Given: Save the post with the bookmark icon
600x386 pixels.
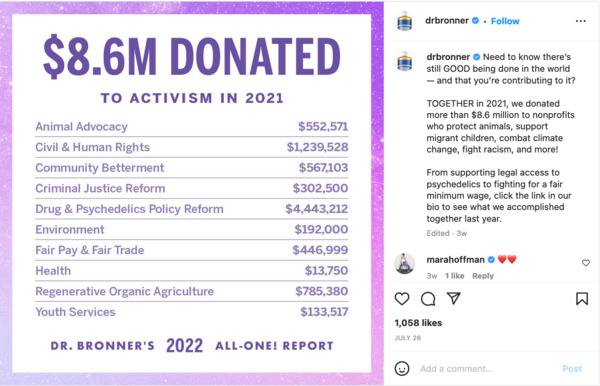Looking at the screenshot, I should click(582, 299).
